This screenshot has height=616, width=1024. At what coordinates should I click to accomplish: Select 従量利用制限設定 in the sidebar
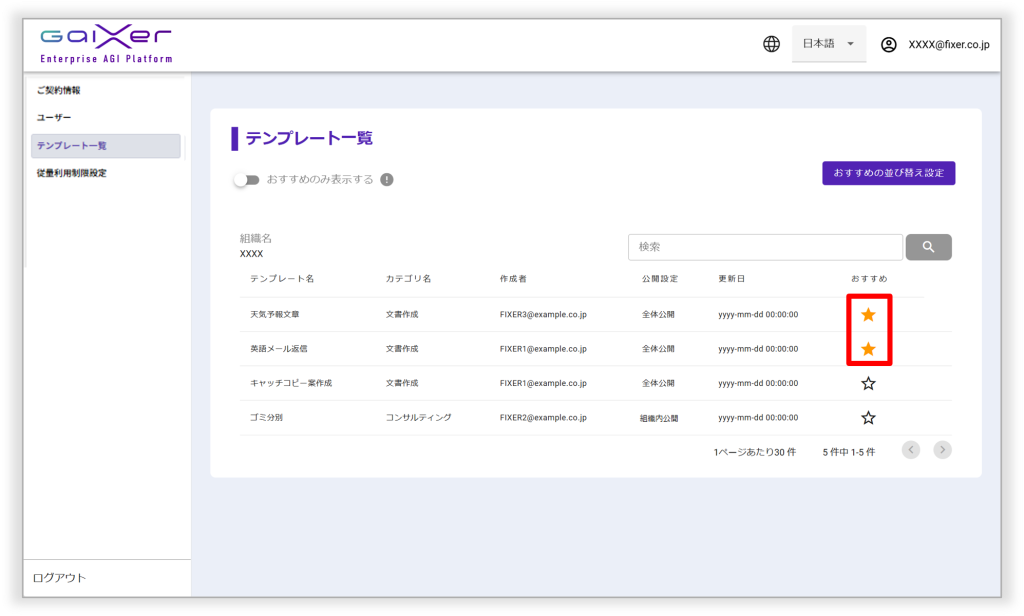72,173
